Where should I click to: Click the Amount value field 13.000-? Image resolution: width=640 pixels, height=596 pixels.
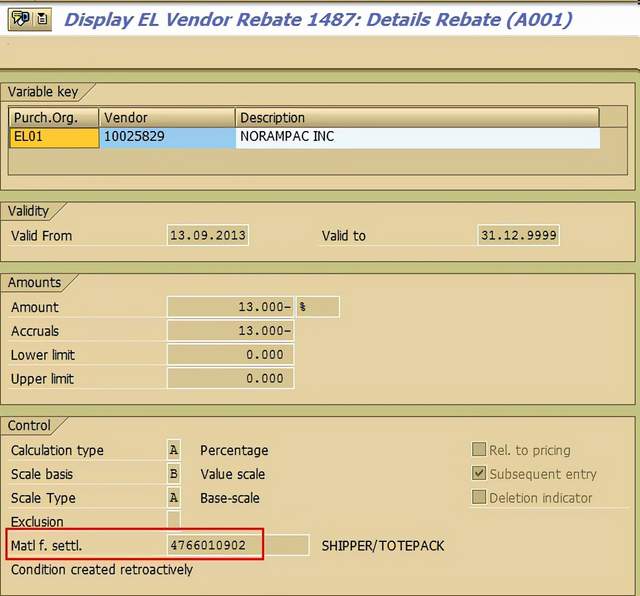[x=230, y=307]
